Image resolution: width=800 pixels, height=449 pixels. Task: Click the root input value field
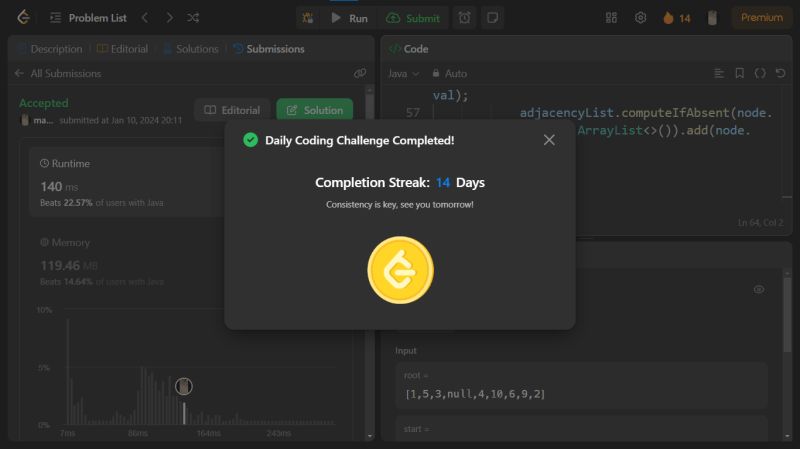(x=582, y=386)
